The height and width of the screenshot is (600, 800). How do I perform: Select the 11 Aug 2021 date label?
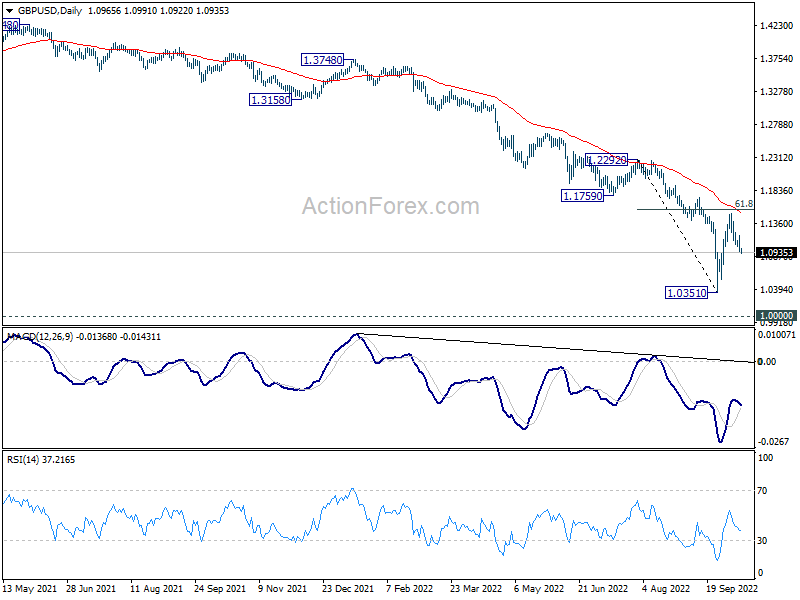click(156, 589)
